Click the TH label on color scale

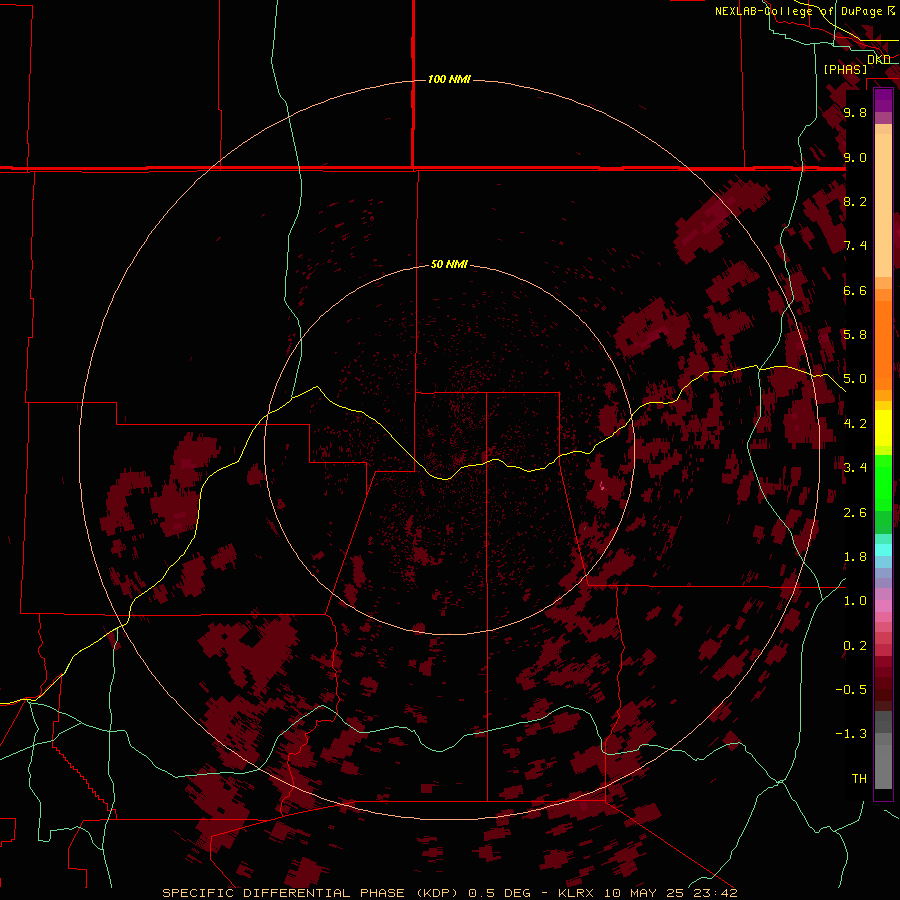(x=859, y=779)
